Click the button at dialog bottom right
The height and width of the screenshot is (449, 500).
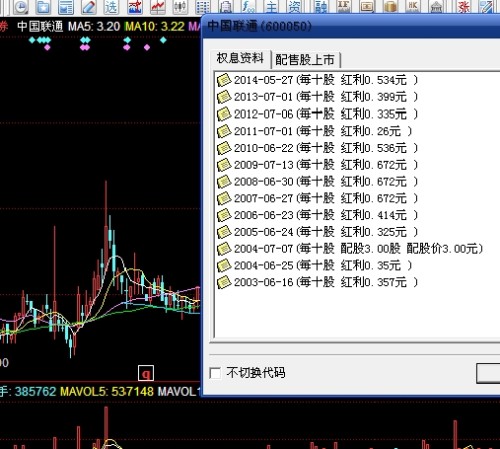(488, 373)
